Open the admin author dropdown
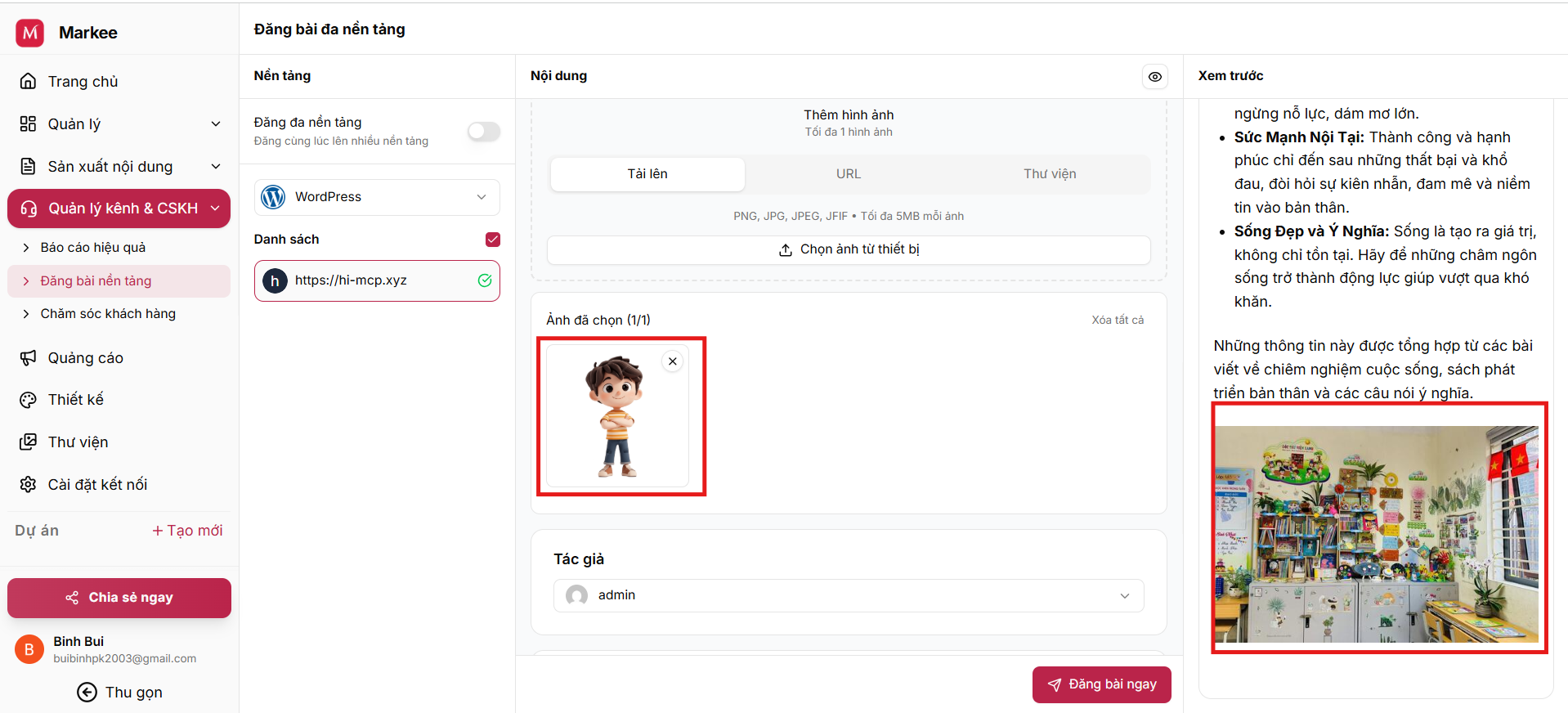The height and width of the screenshot is (713, 1568). click(x=849, y=595)
